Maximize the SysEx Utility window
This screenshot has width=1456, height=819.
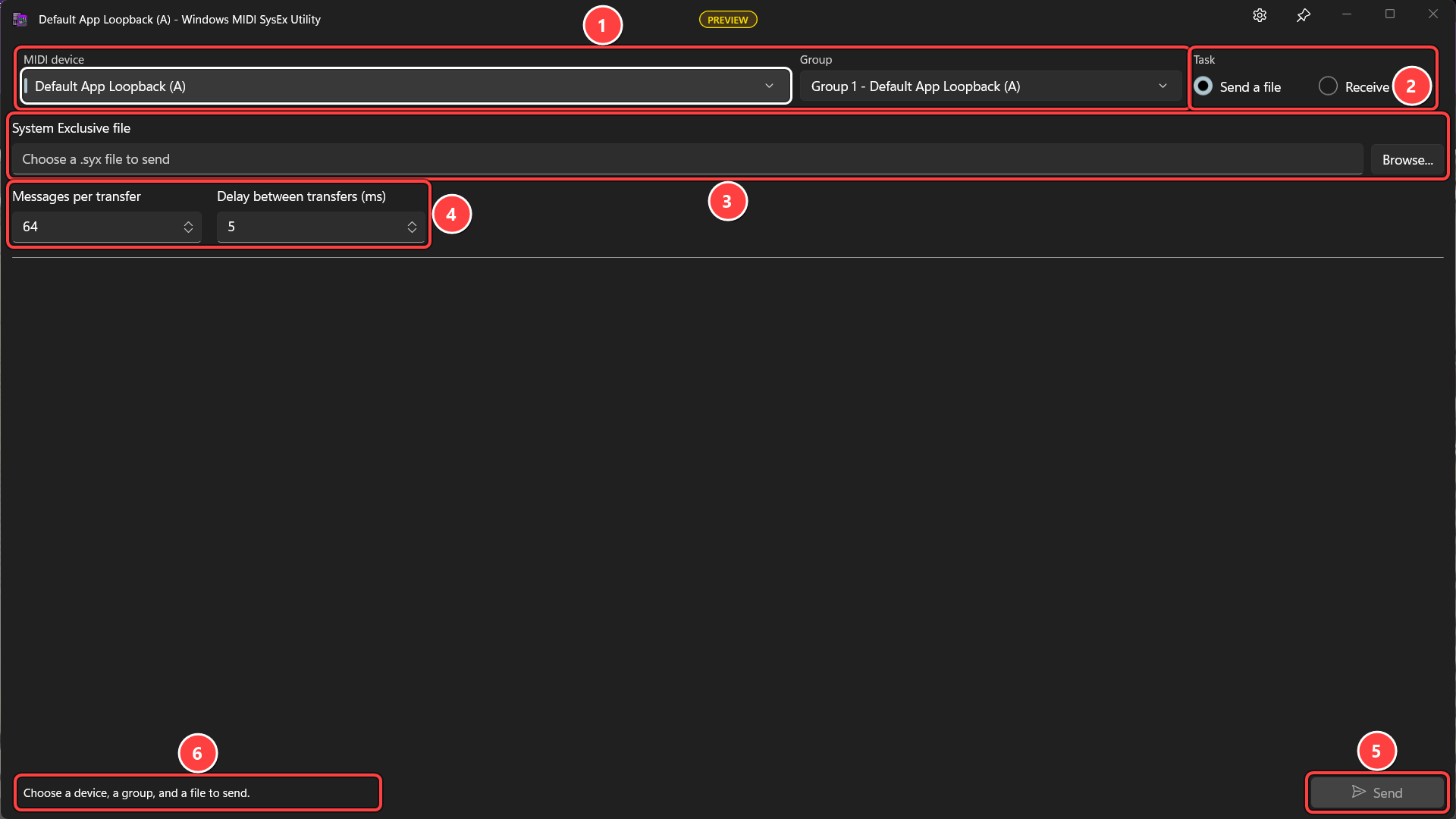[1390, 14]
